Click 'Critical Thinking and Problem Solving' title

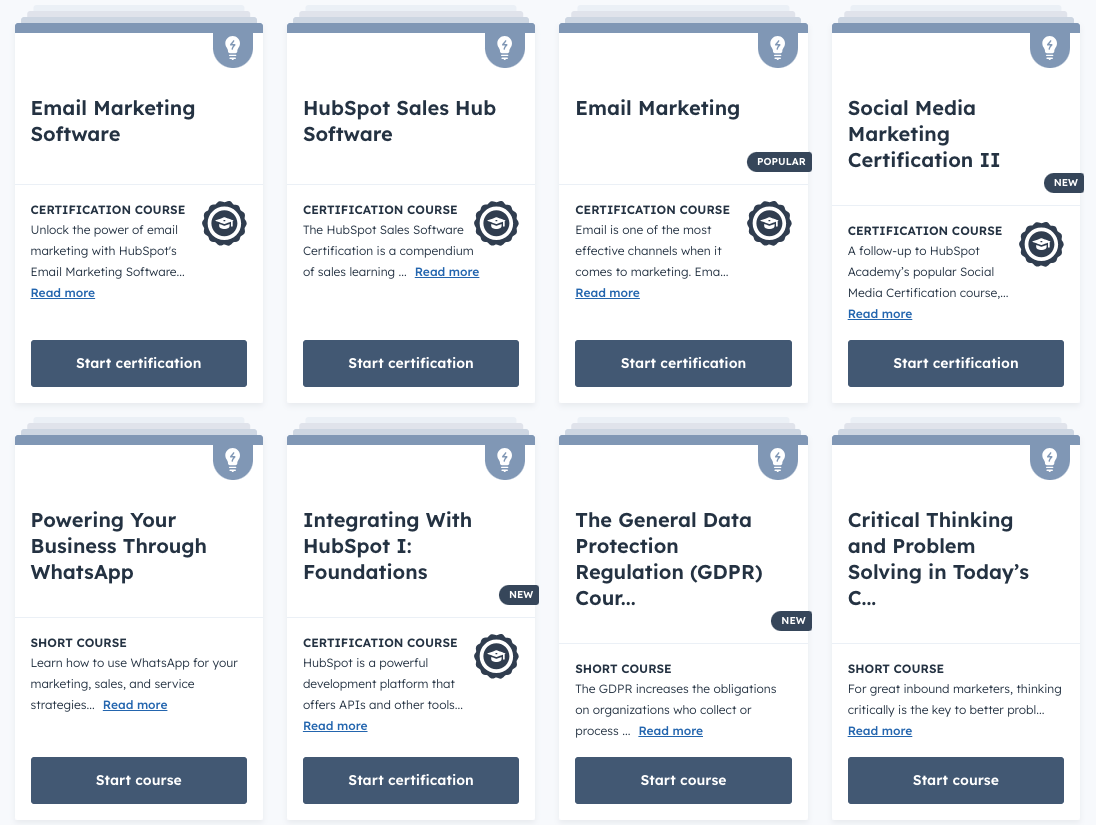tap(938, 559)
